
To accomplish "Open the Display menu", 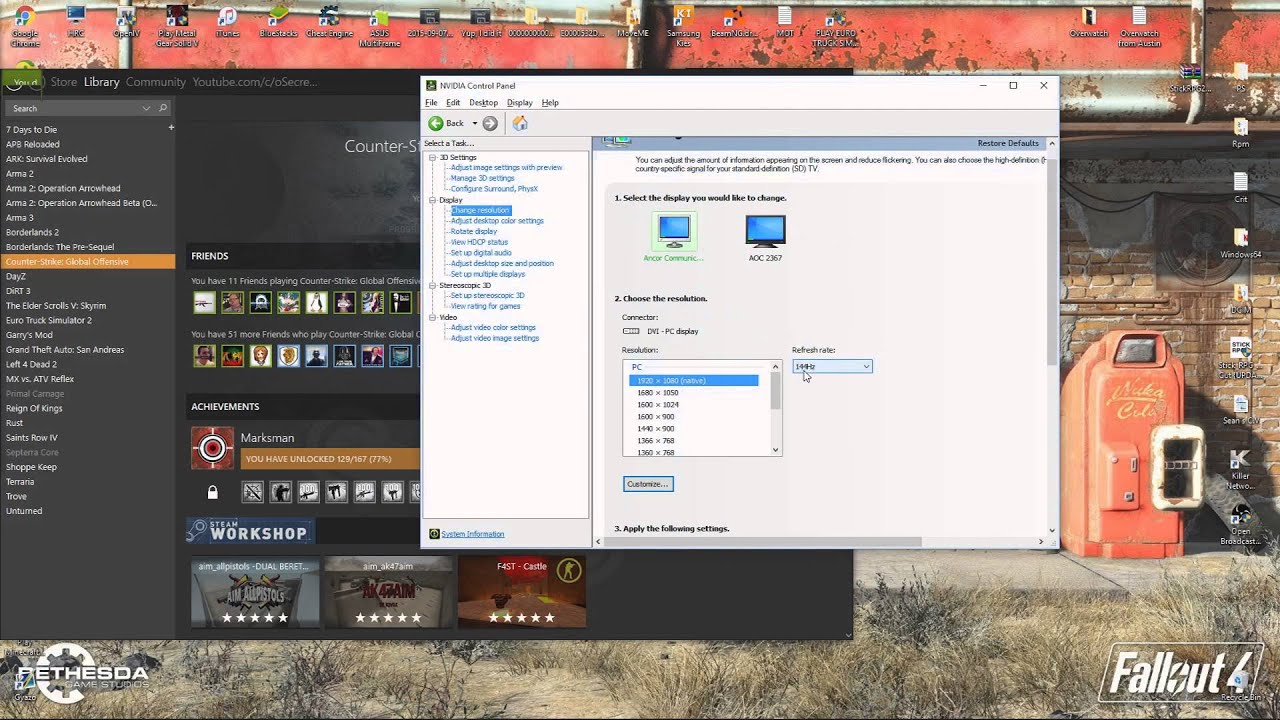I will pyautogui.click(x=519, y=102).
